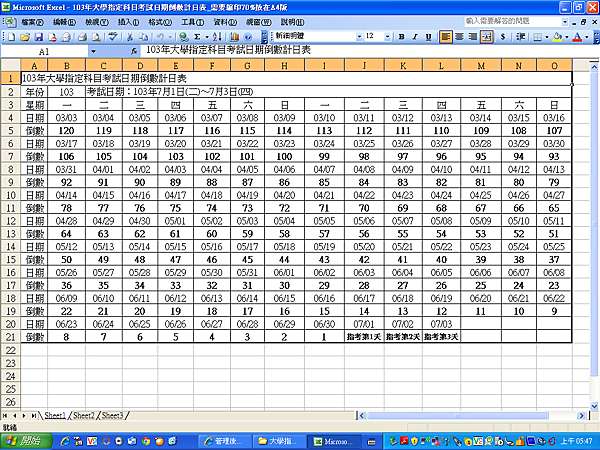Click the vertical scrollbar down arrow
The width and height of the screenshot is (600, 450).
coord(594,406)
